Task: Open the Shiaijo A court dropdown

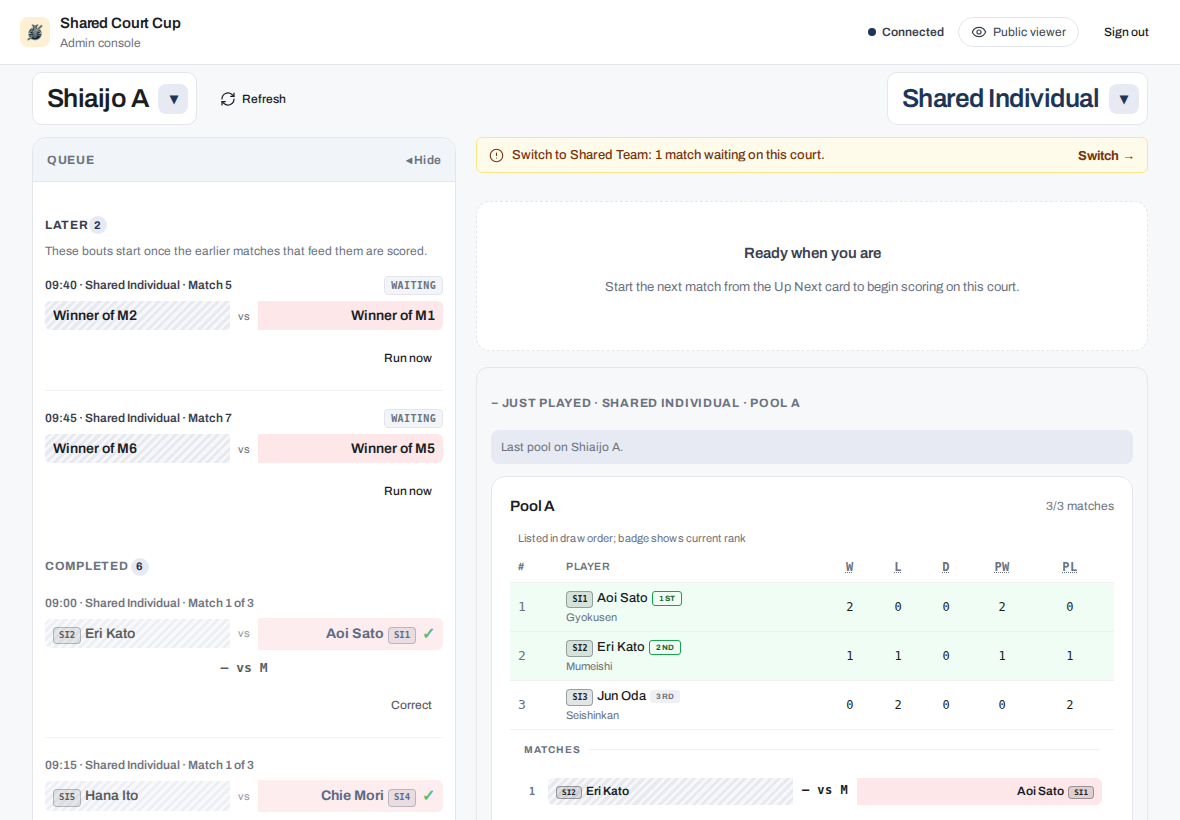Action: 173,99
